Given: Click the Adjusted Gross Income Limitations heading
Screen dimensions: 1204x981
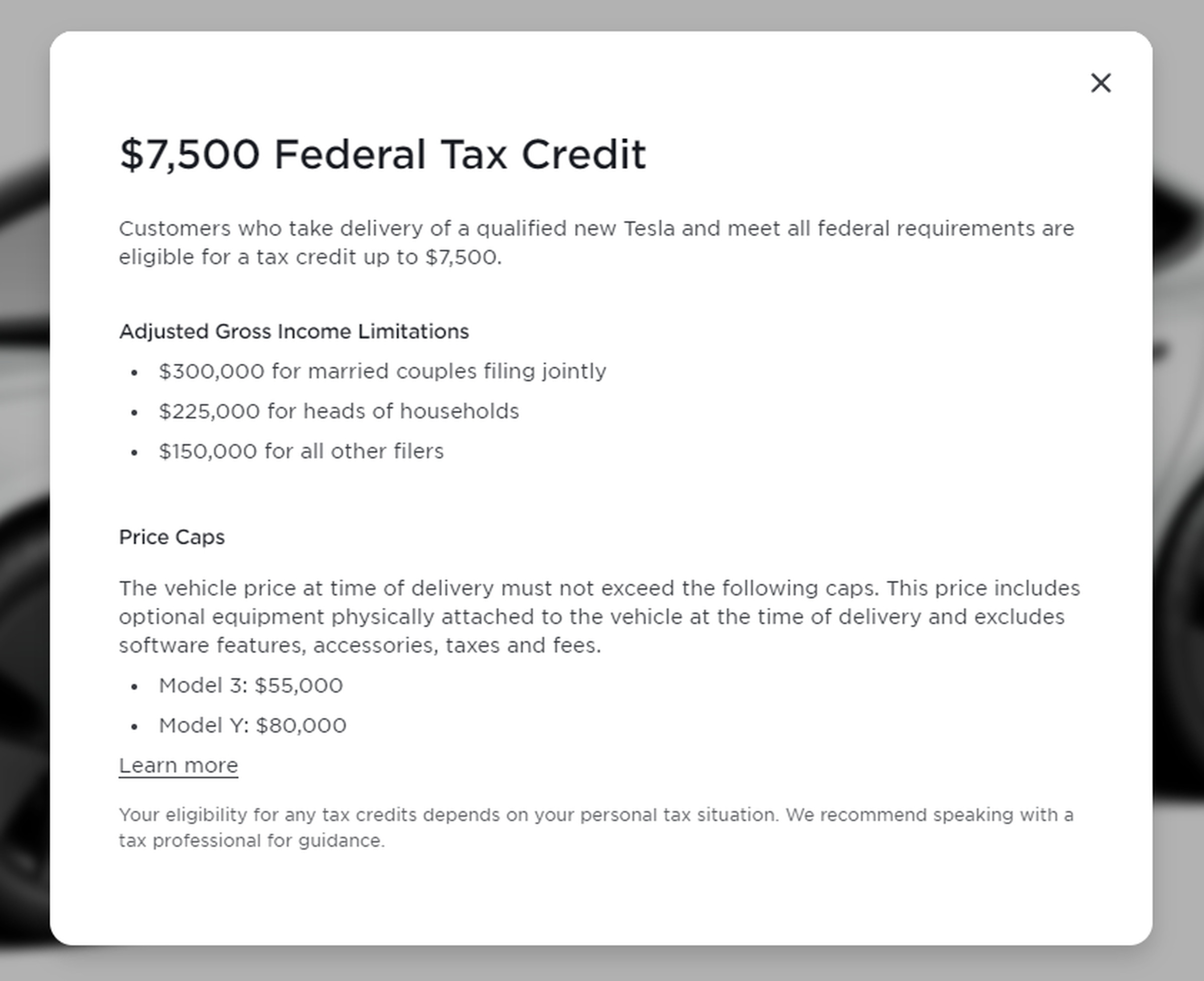Looking at the screenshot, I should click(294, 332).
